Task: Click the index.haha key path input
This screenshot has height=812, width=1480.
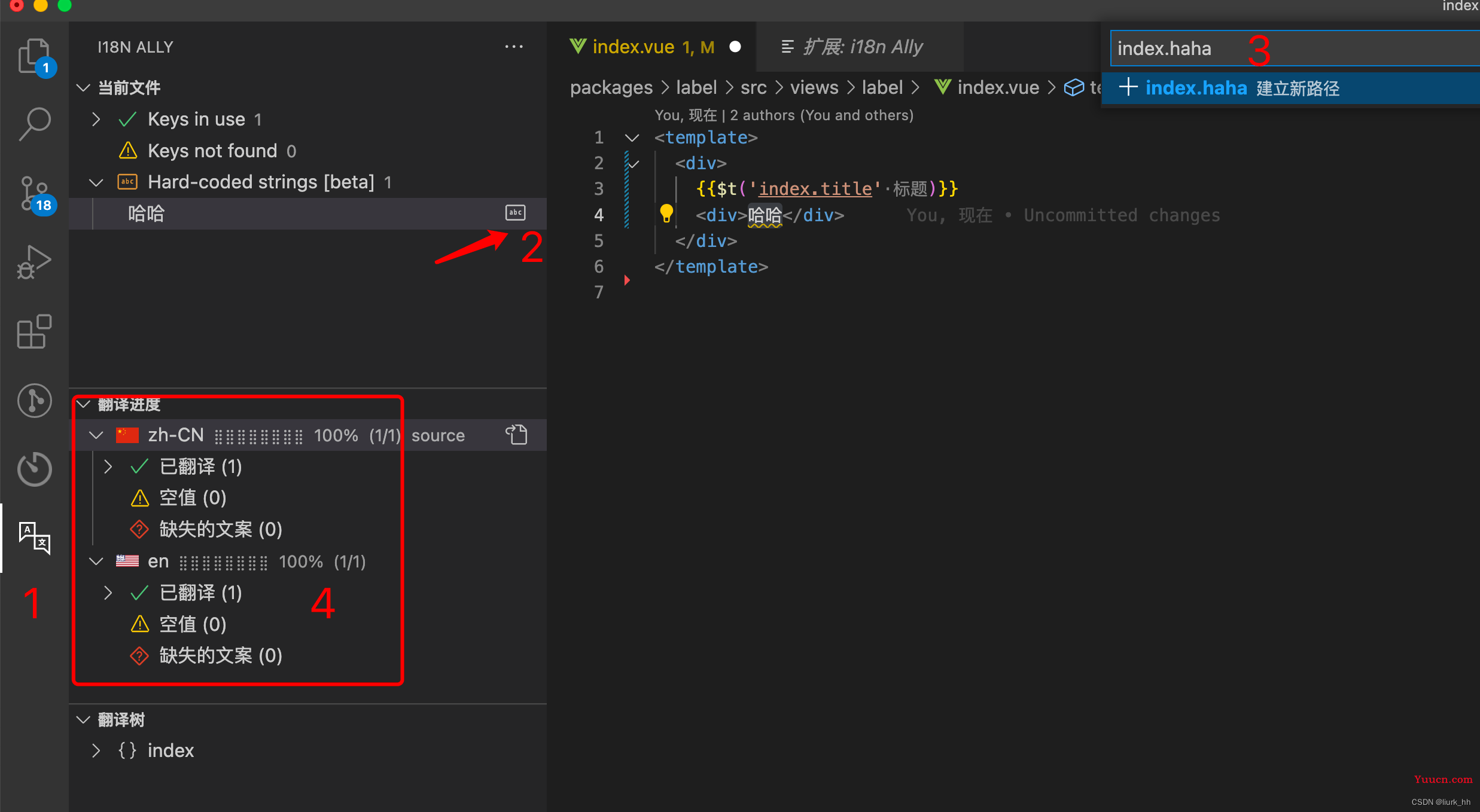Action: (1295, 48)
